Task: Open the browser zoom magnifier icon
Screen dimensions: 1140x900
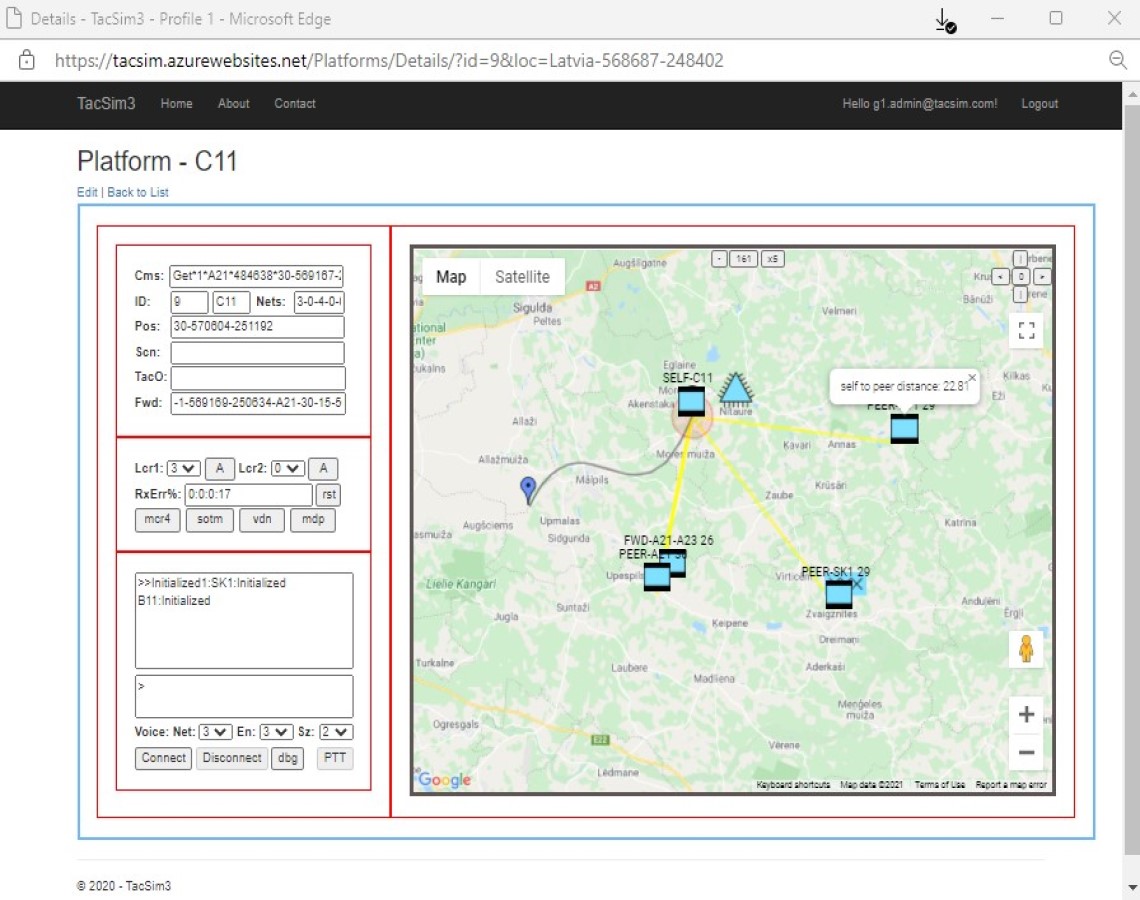Action: (x=1118, y=61)
